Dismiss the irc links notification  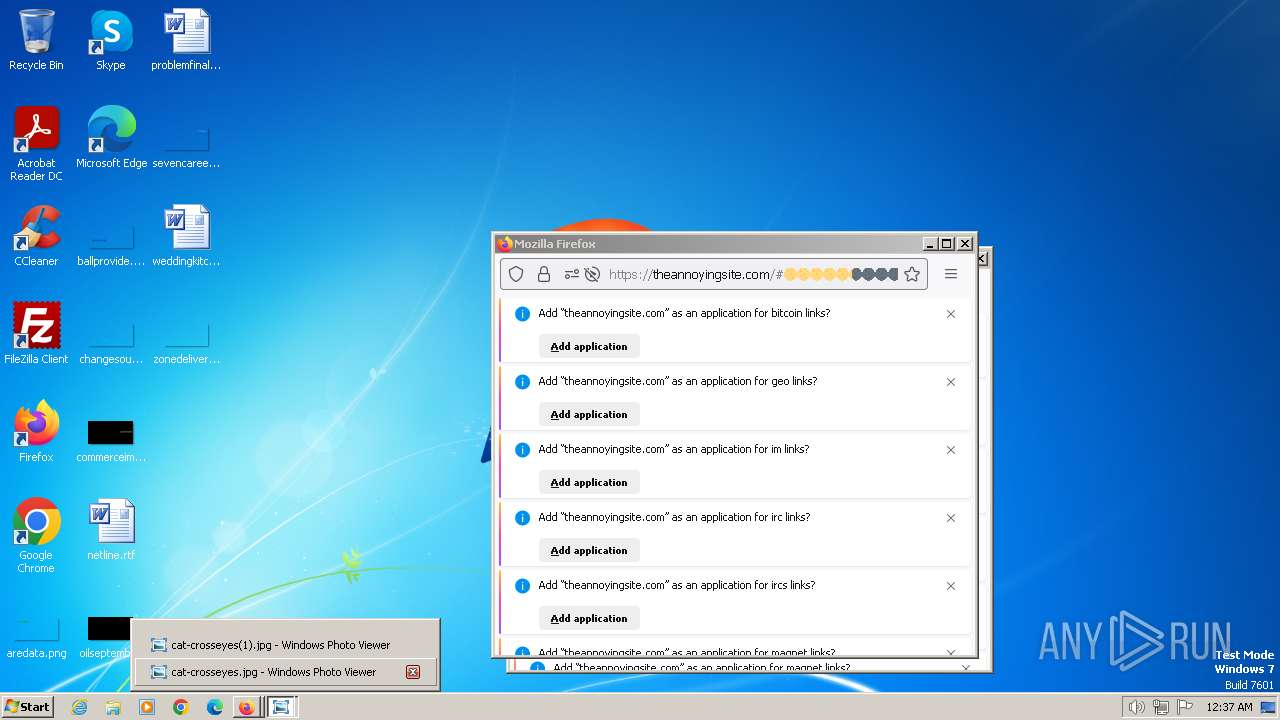(x=951, y=518)
